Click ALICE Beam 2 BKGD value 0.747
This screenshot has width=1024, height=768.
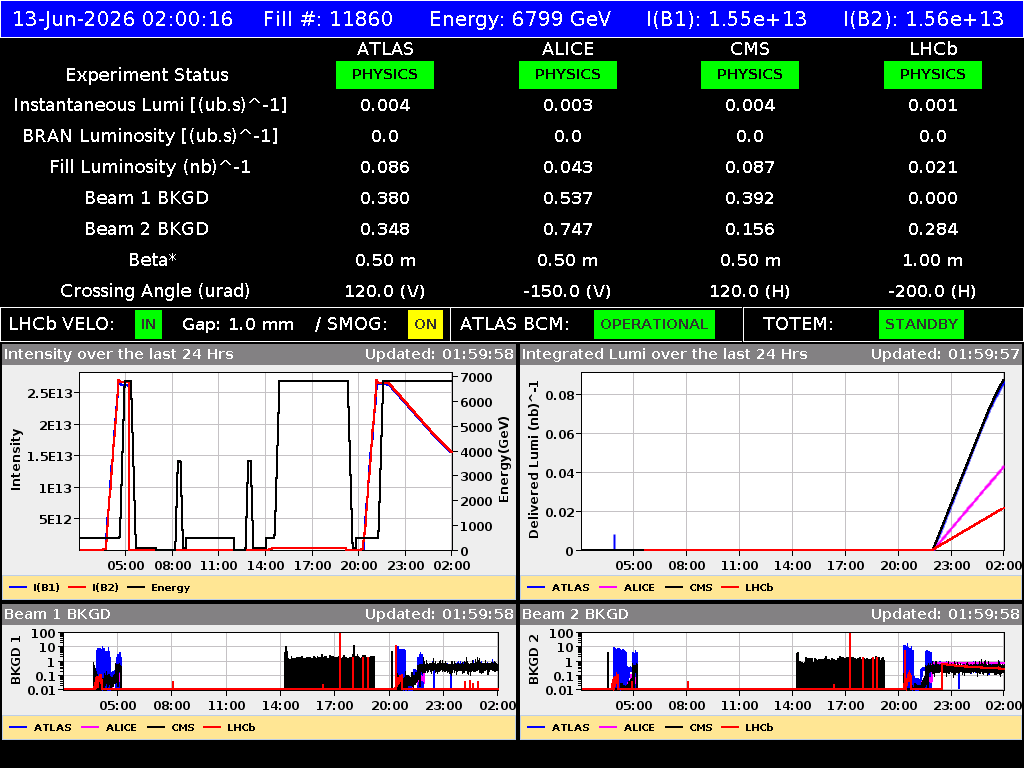[568, 229]
